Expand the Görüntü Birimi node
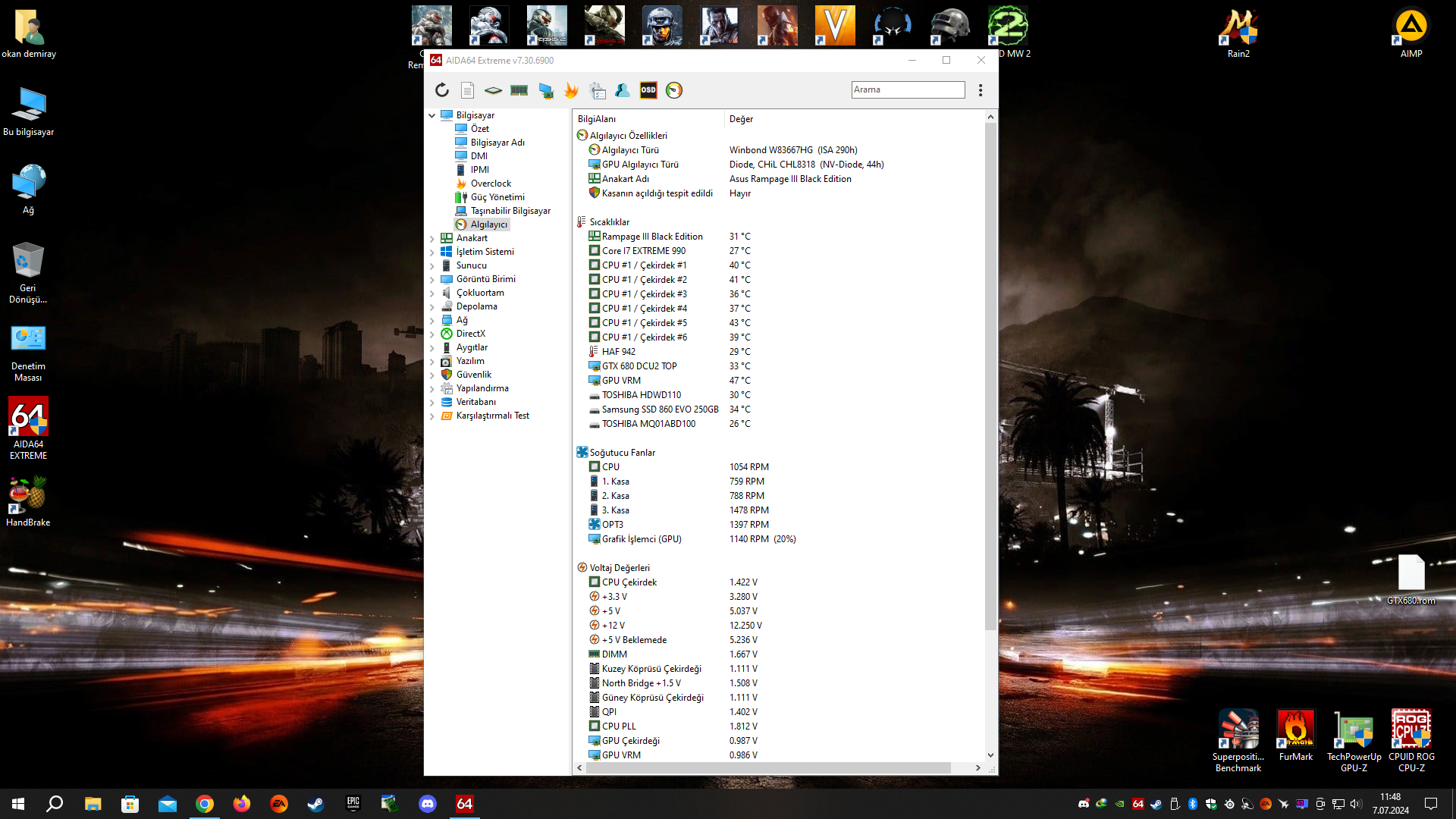The width and height of the screenshot is (1456, 819). (x=432, y=279)
